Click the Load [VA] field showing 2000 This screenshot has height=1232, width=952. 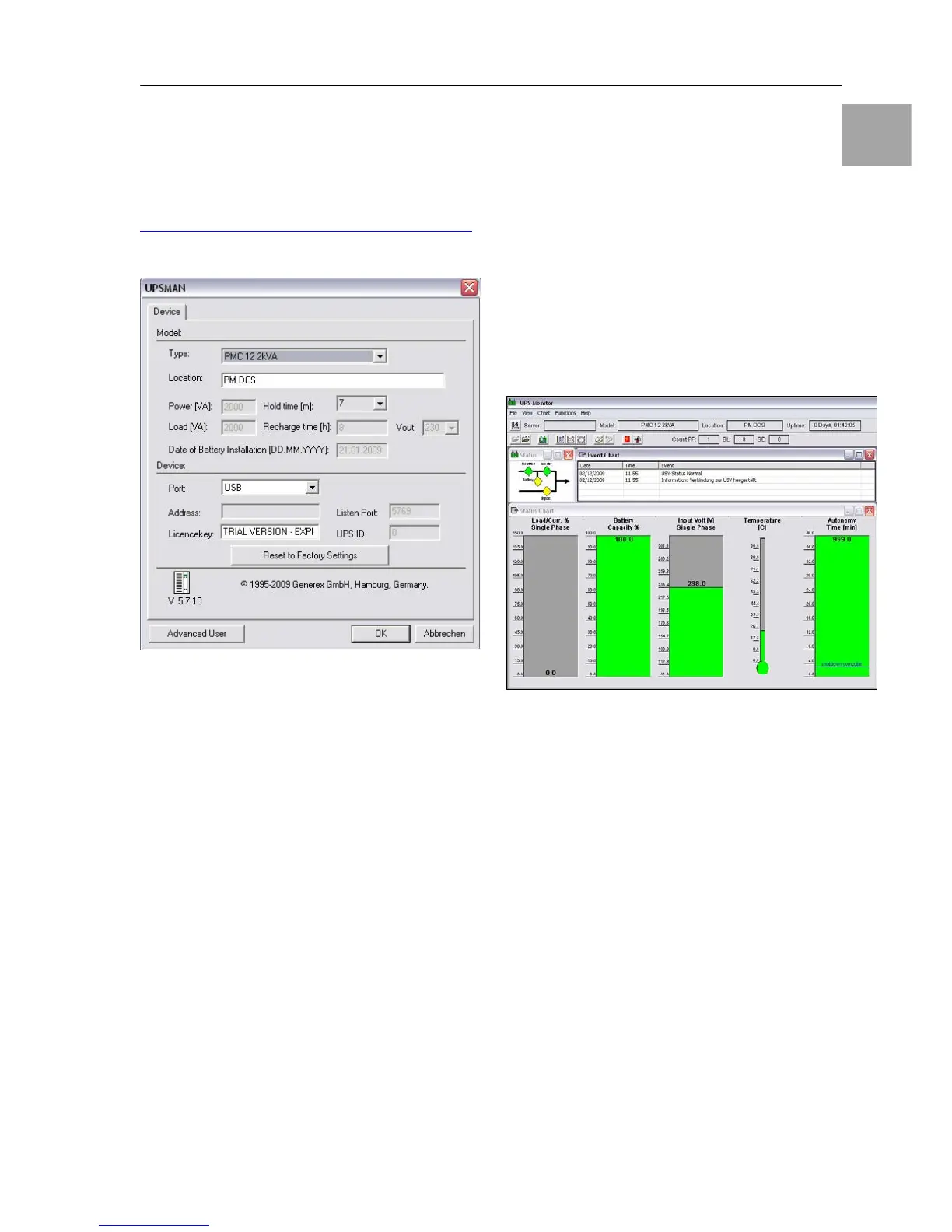238,428
